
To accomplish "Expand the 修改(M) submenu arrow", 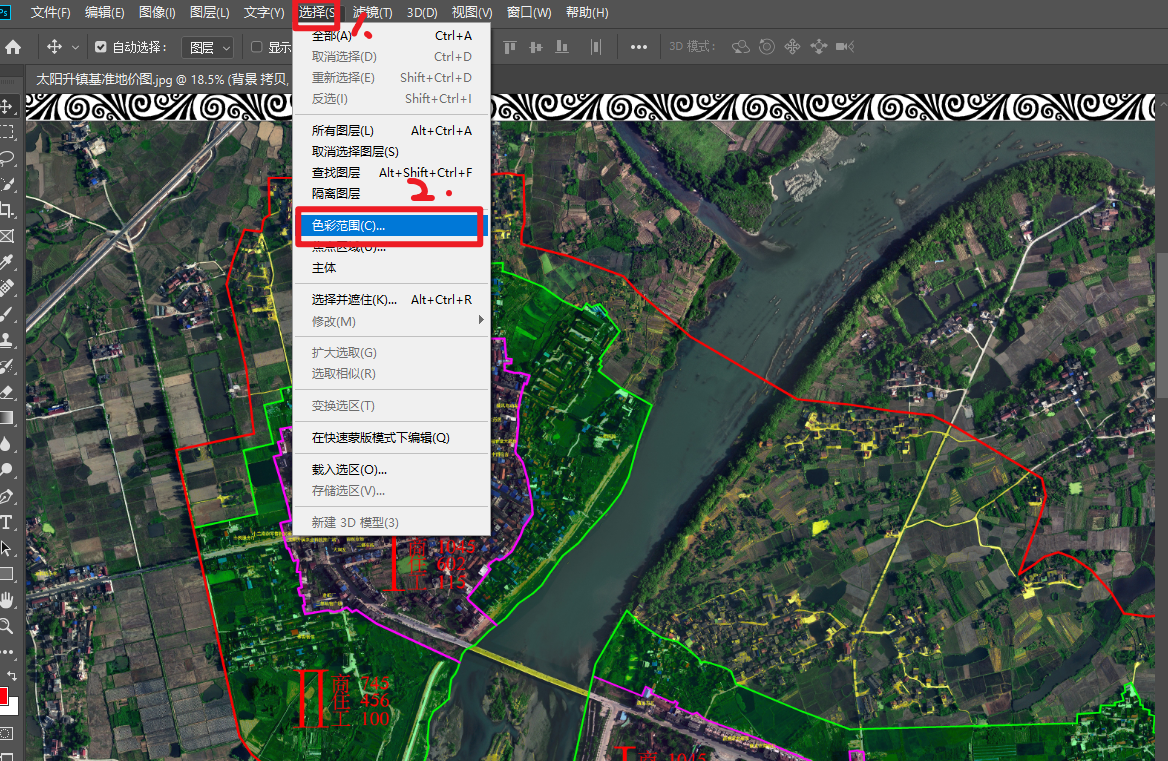I will [481, 320].
